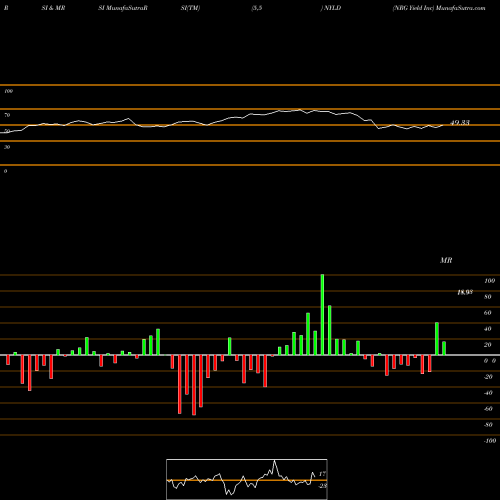
Task: Click the 70 level label on RSI chart
Action: point(7,115)
